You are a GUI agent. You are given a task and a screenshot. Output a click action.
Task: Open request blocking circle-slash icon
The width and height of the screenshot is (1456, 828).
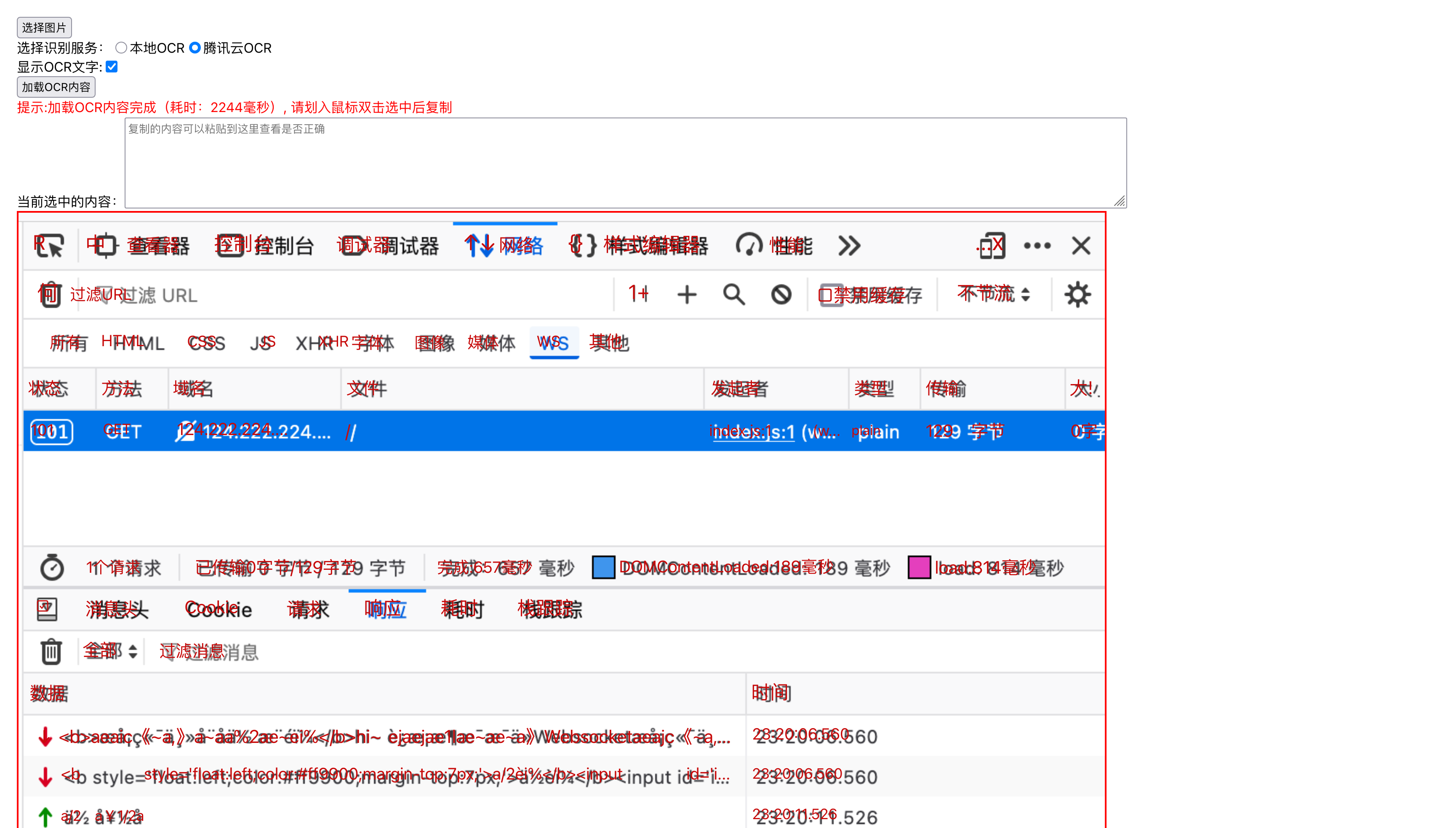tap(781, 294)
